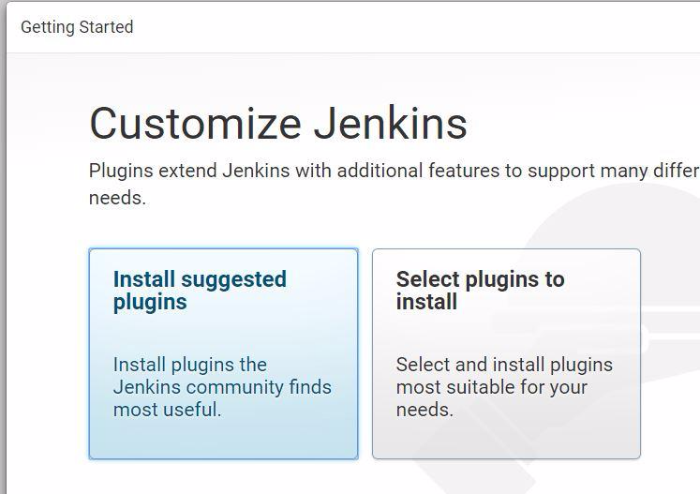Click the word 'install' in gray card title
Viewport: 700px width, 494px height.
tap(426, 302)
